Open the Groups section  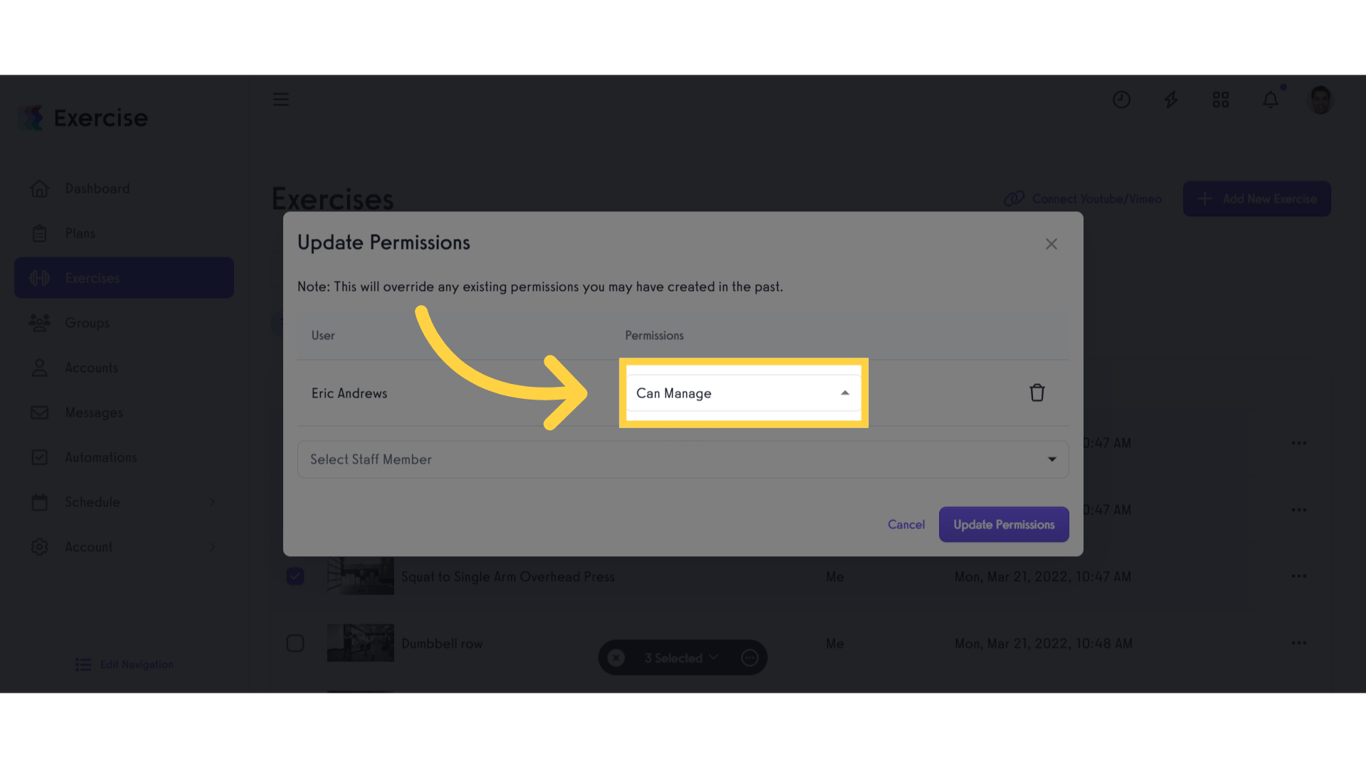point(87,322)
